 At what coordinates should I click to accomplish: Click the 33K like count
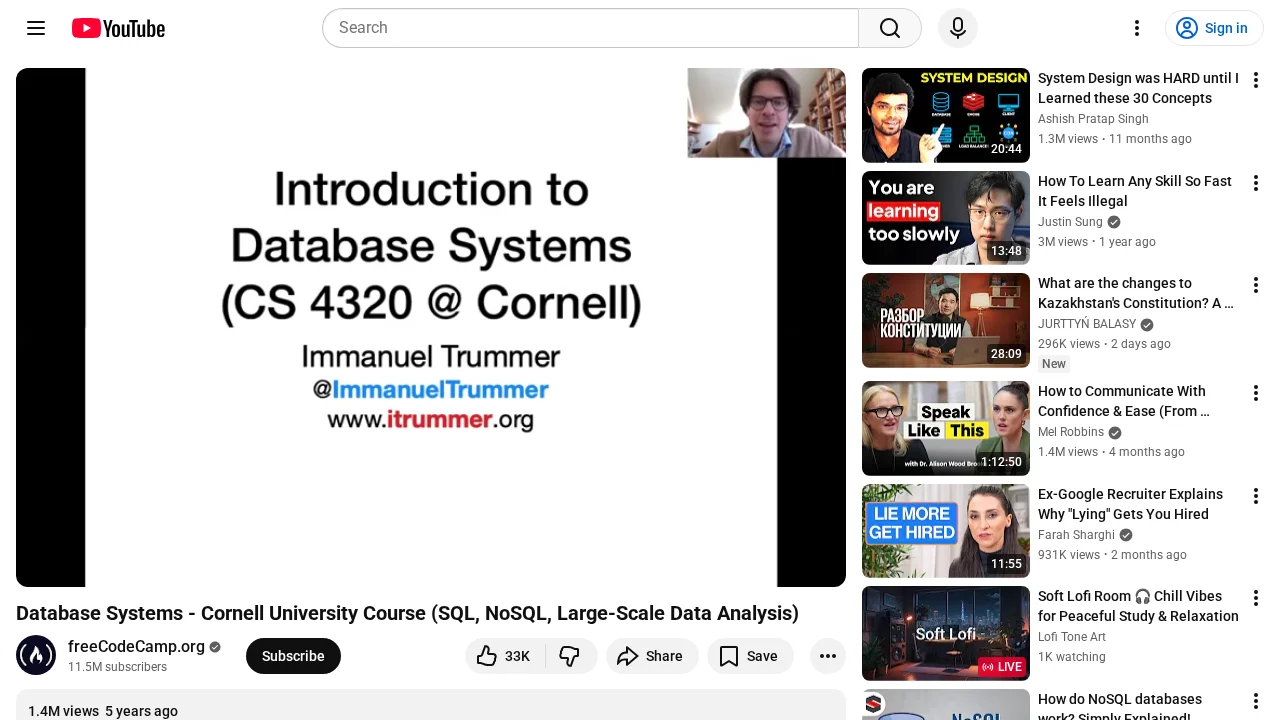(517, 656)
